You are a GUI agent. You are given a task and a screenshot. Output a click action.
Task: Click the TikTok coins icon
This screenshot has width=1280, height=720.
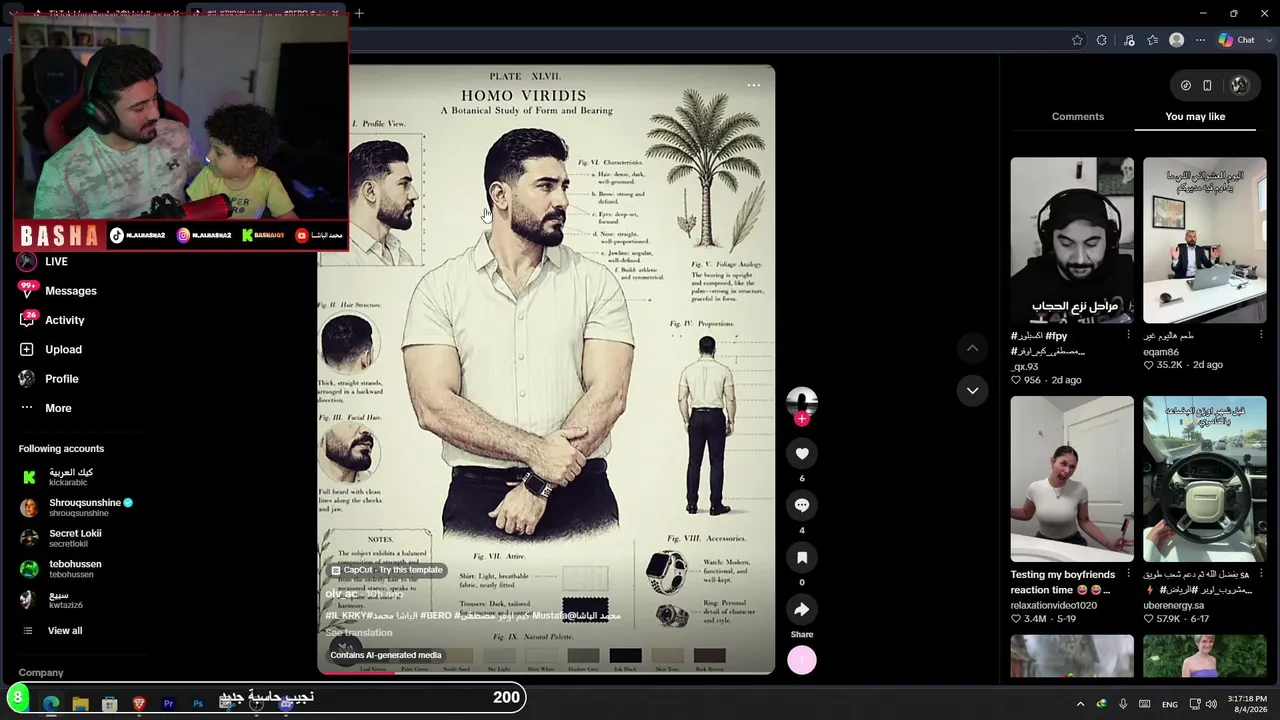[1186, 85]
